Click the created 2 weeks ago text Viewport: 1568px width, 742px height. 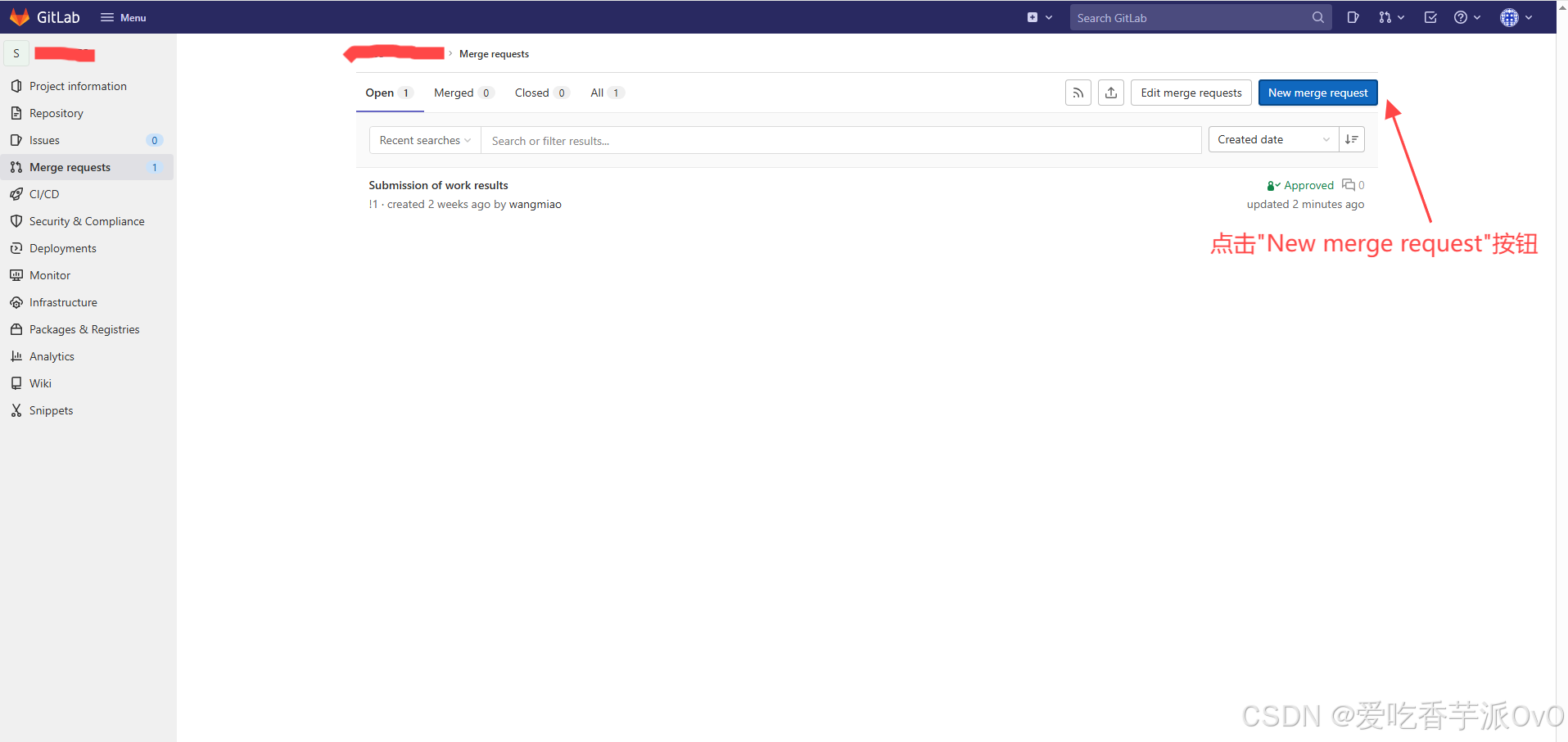438,205
